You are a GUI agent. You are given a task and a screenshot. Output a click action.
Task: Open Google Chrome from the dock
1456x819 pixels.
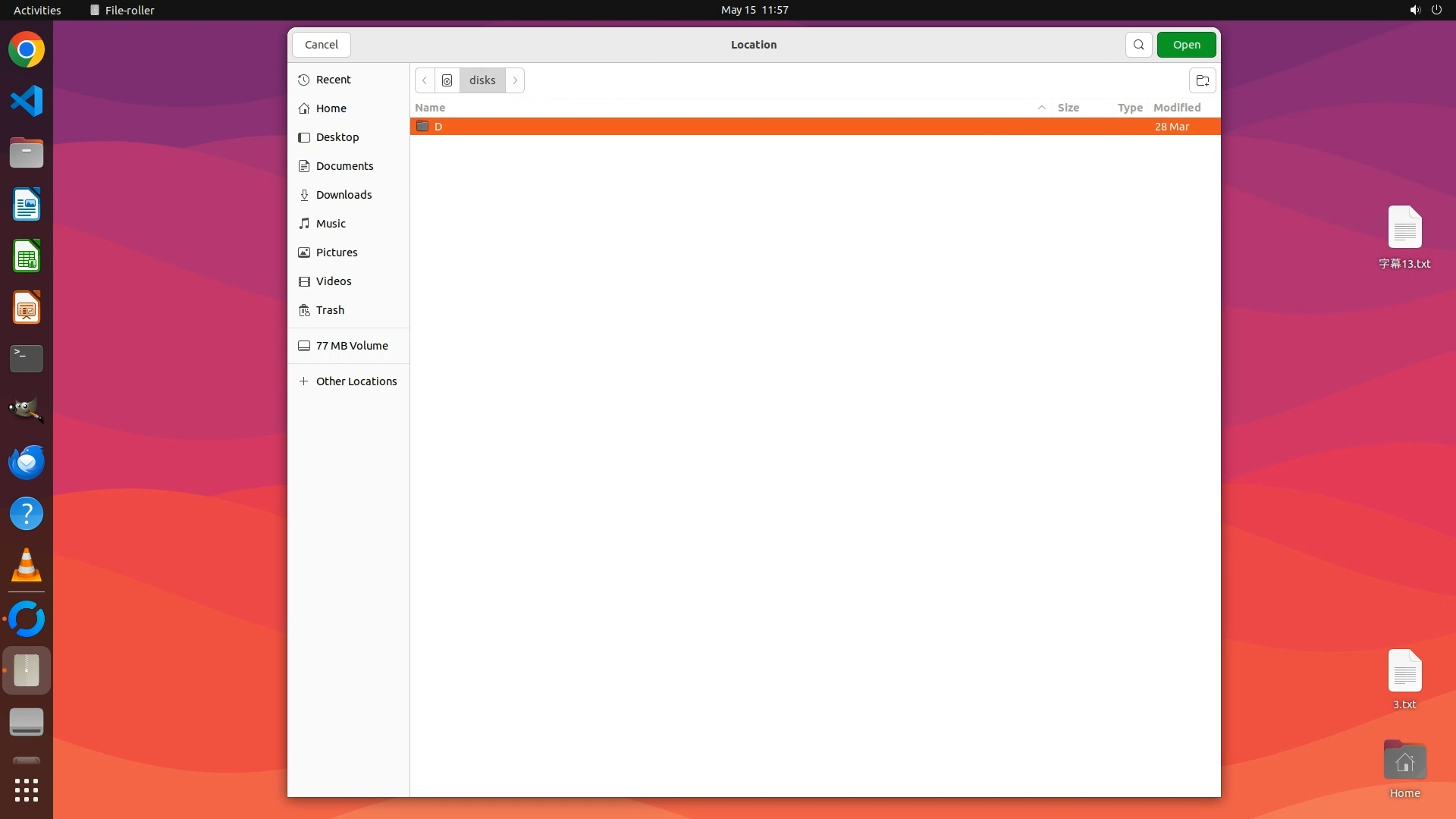[27, 50]
